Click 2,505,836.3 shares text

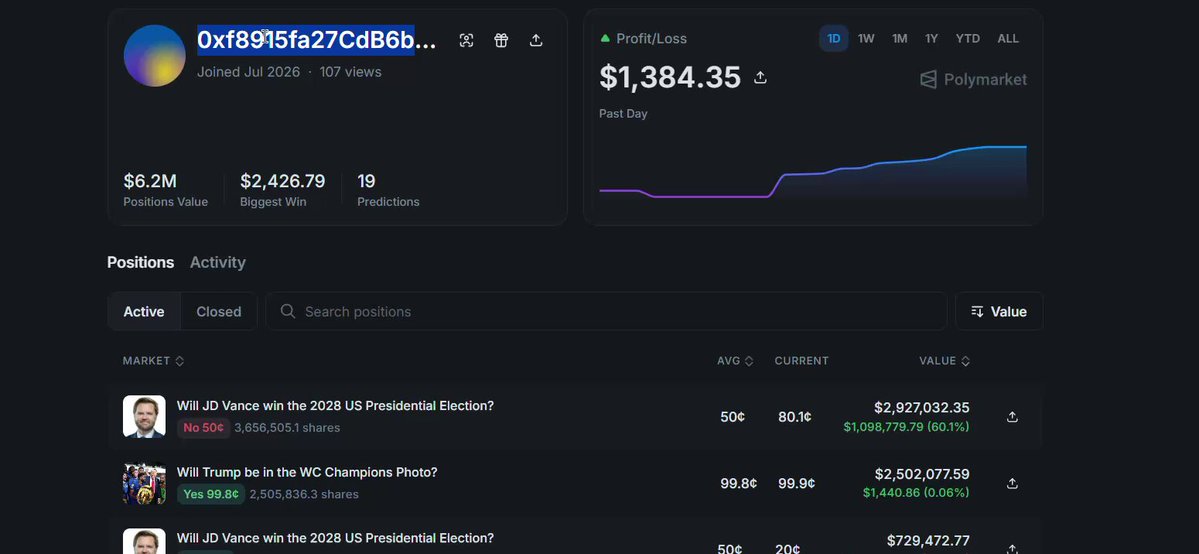click(x=304, y=494)
